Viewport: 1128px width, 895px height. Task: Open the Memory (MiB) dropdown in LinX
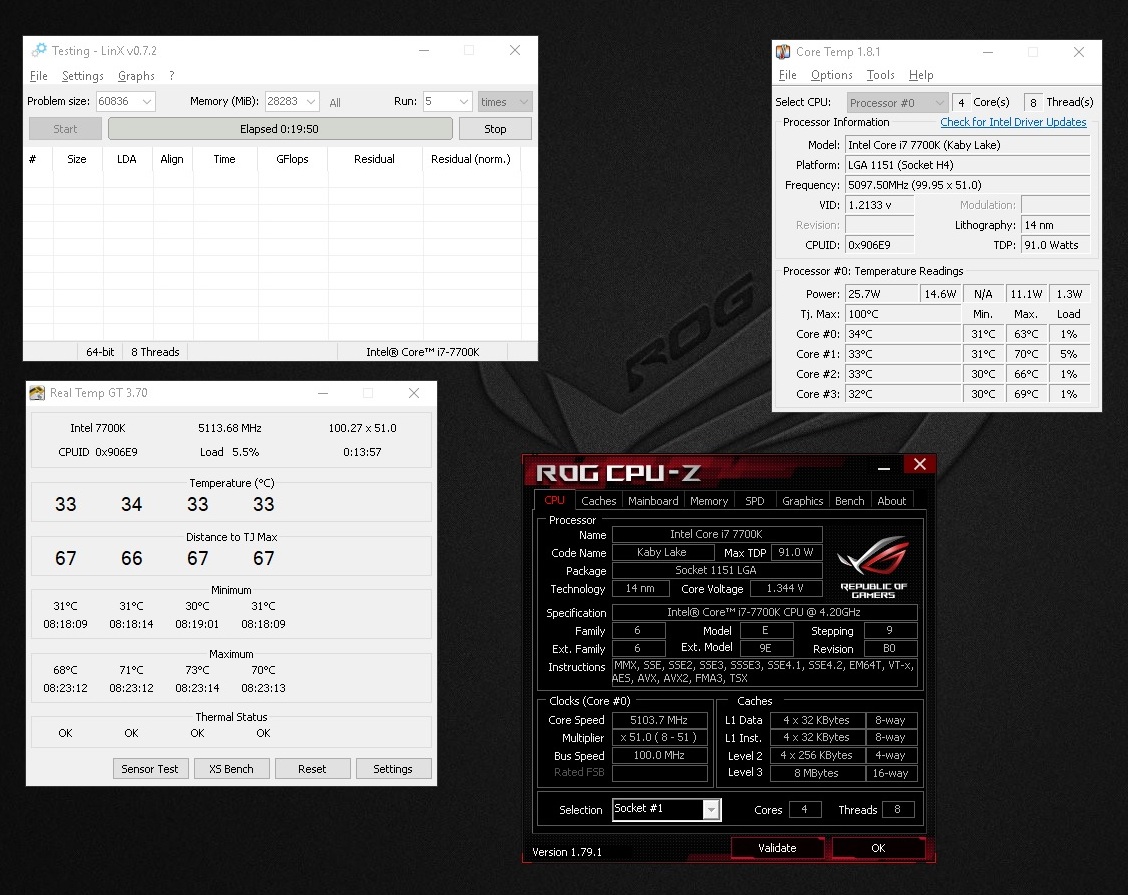coord(311,101)
